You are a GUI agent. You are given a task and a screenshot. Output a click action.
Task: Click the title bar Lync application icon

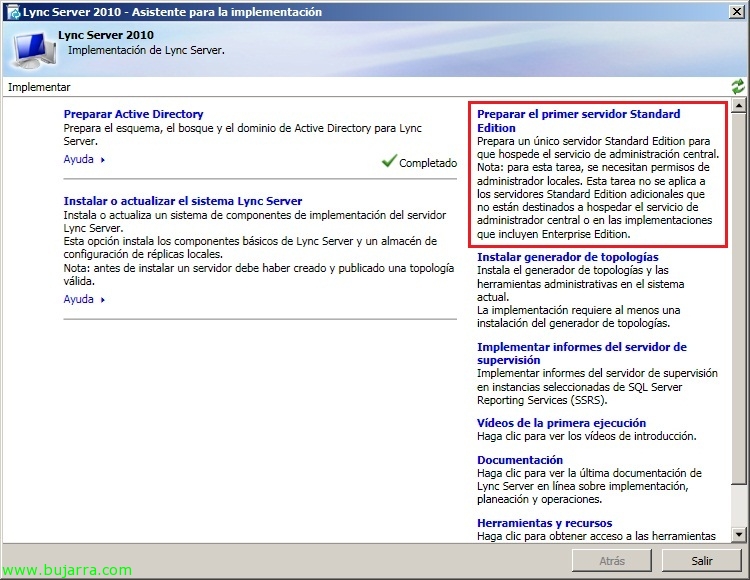[x=13, y=12]
